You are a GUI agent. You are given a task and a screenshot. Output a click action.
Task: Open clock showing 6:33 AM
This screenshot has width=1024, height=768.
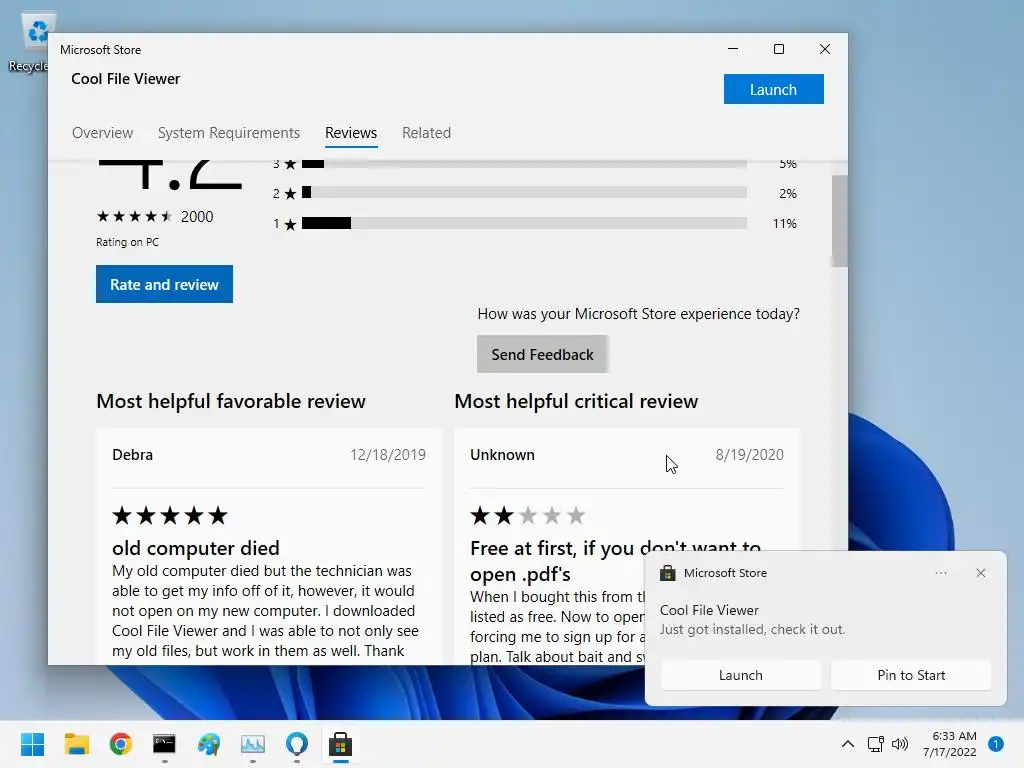coord(950,744)
